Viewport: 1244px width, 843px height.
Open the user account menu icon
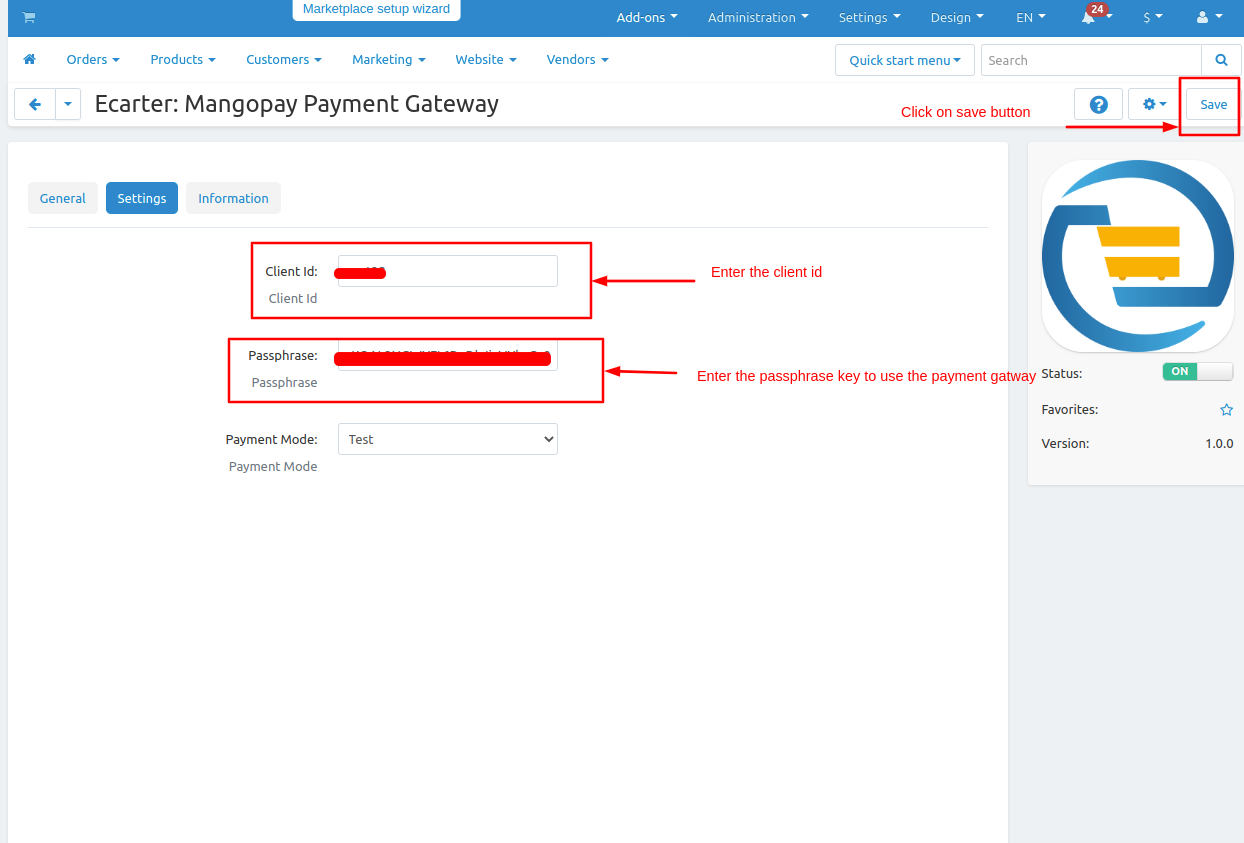1209,17
